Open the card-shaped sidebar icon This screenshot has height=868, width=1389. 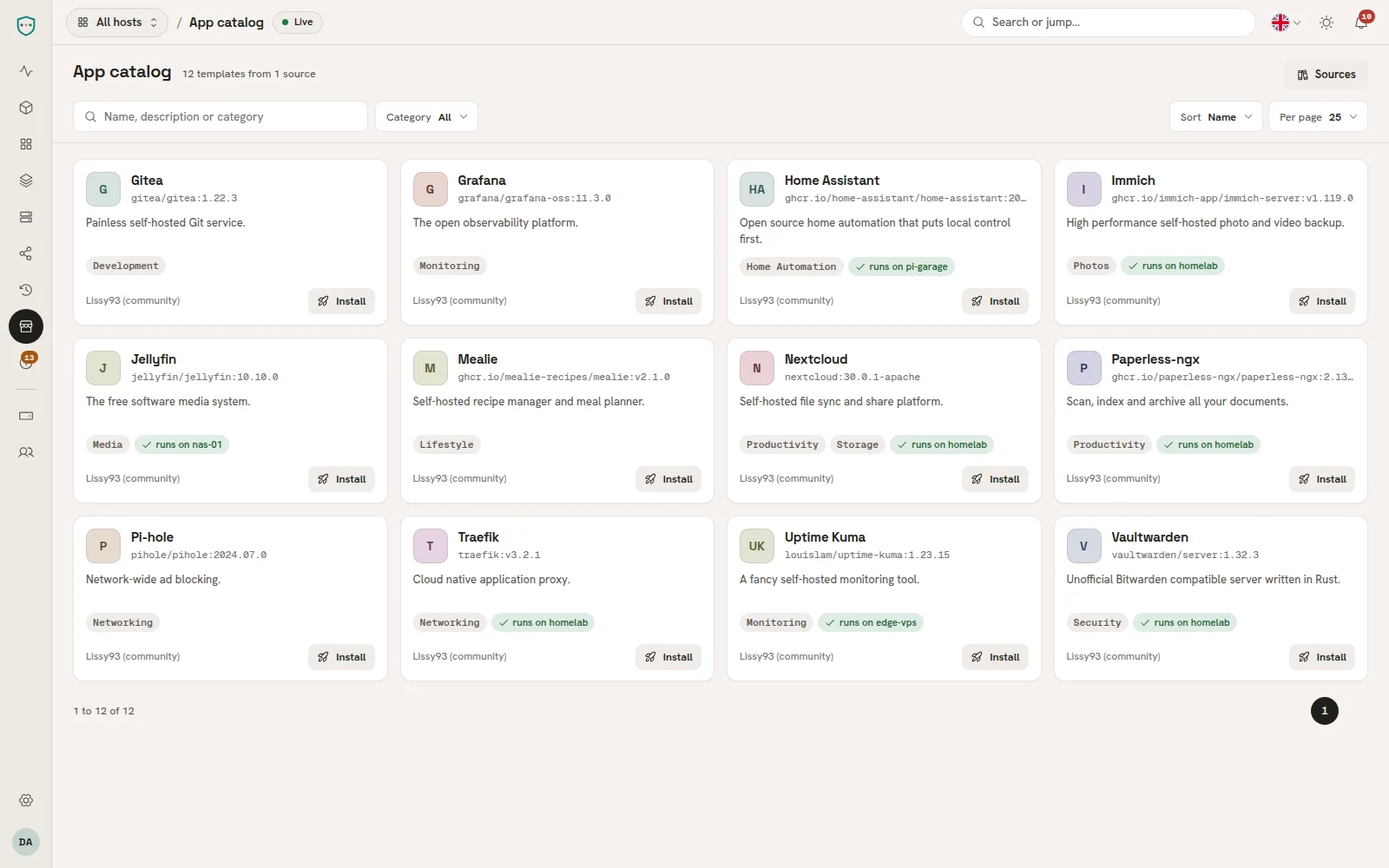pyautogui.click(x=26, y=416)
